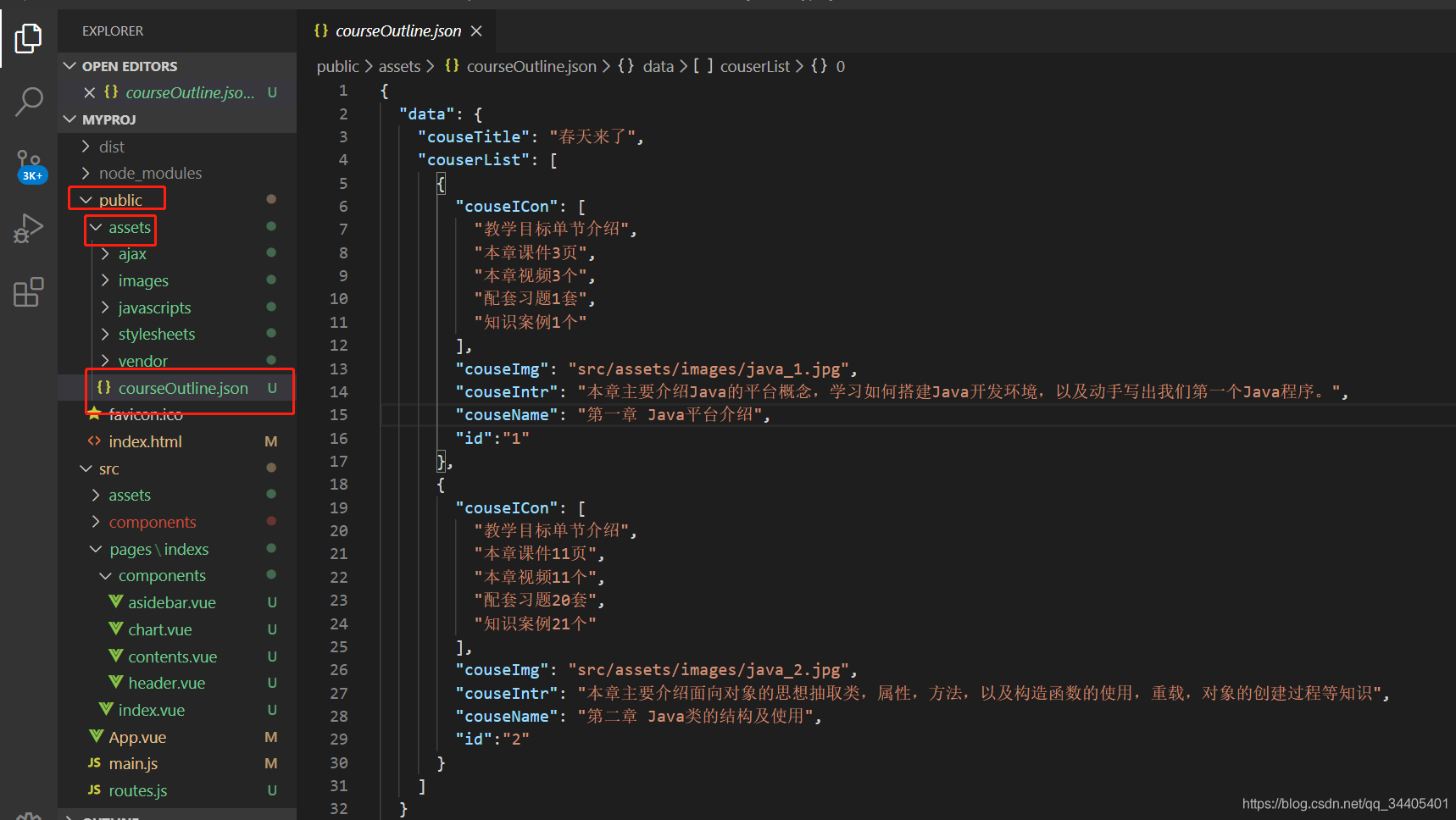1456x820 pixels.
Task: Expand the vendor folder
Action: 105,361
